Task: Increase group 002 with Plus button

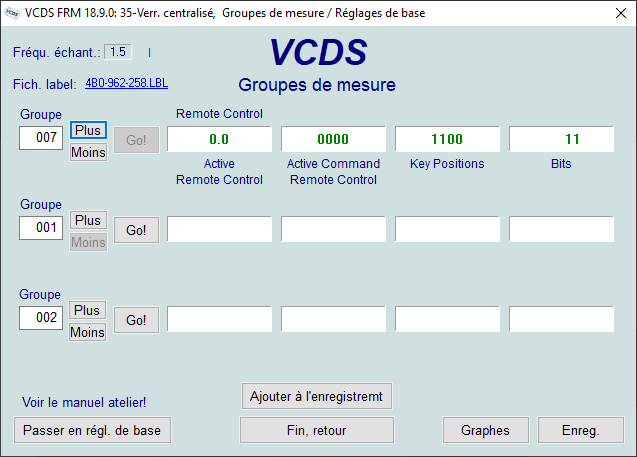Action: [87, 310]
